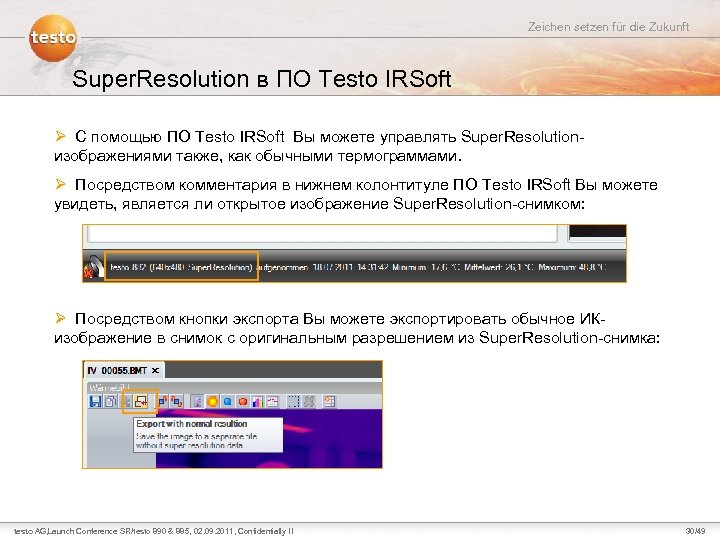
Task: Click the Save (floppy disk) toolbar icon
Action: (95, 402)
